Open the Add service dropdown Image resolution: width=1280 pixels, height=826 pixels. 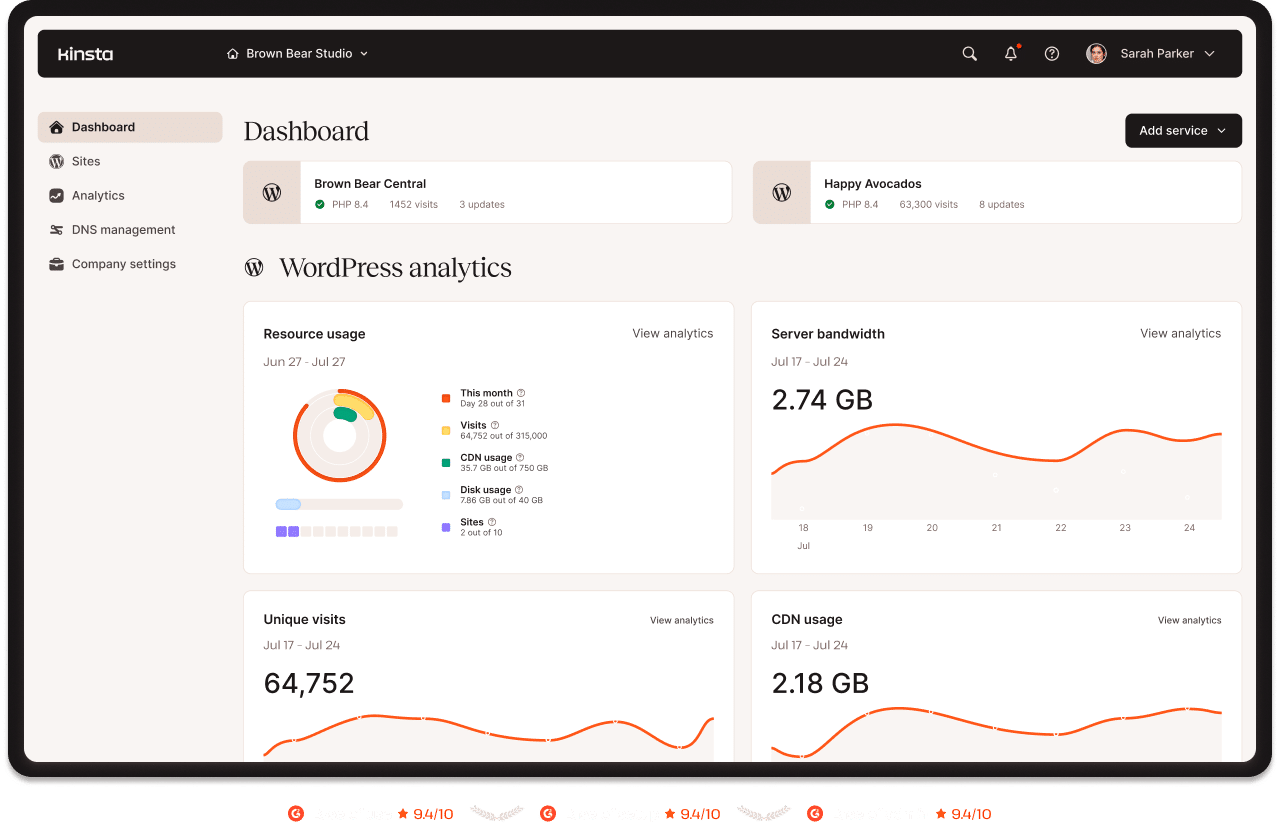point(1183,131)
